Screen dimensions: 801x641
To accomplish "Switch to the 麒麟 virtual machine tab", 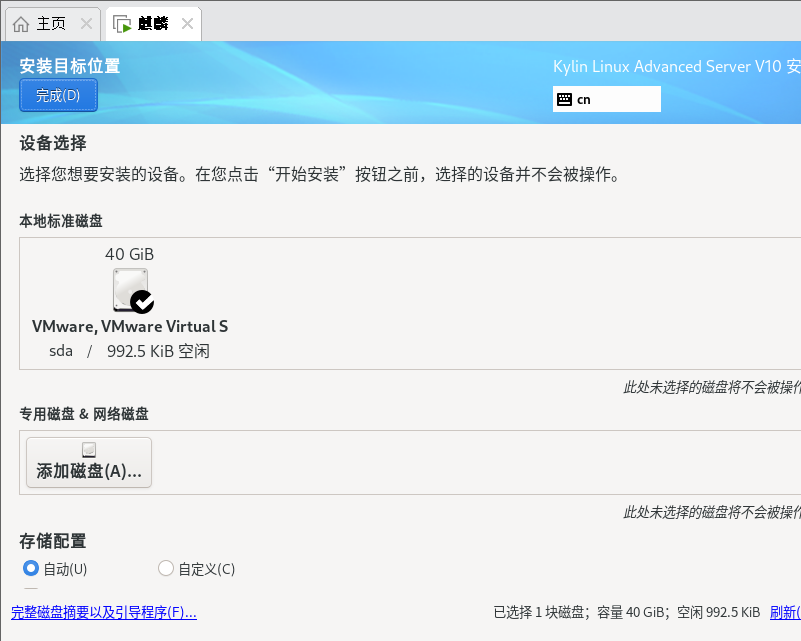I will tap(153, 23).
